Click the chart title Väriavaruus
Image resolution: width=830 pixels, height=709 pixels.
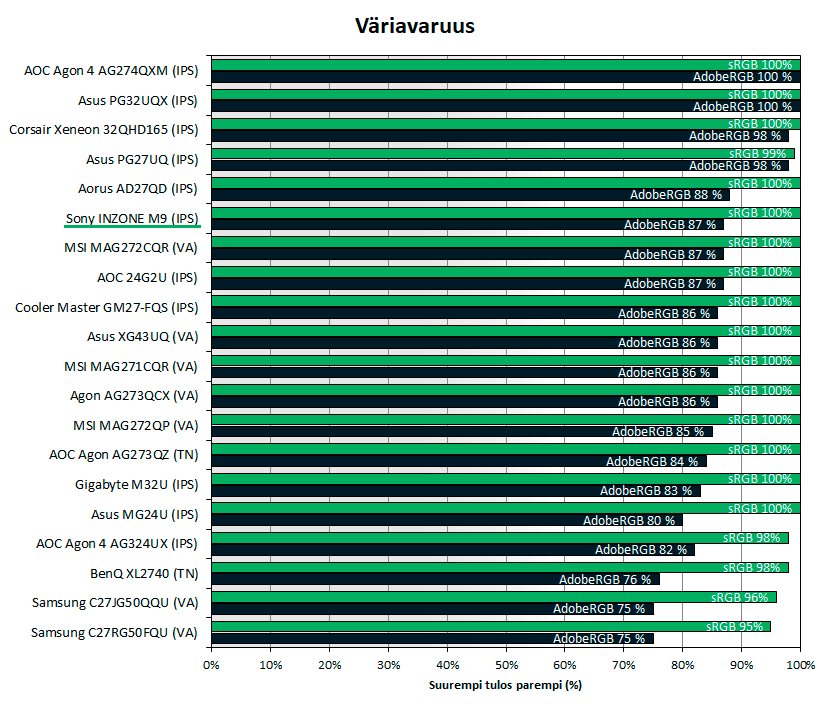coord(414,26)
